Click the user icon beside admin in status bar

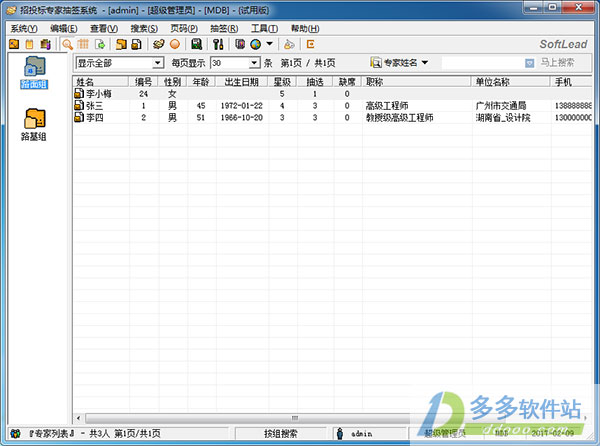pyautogui.click(x=340, y=433)
